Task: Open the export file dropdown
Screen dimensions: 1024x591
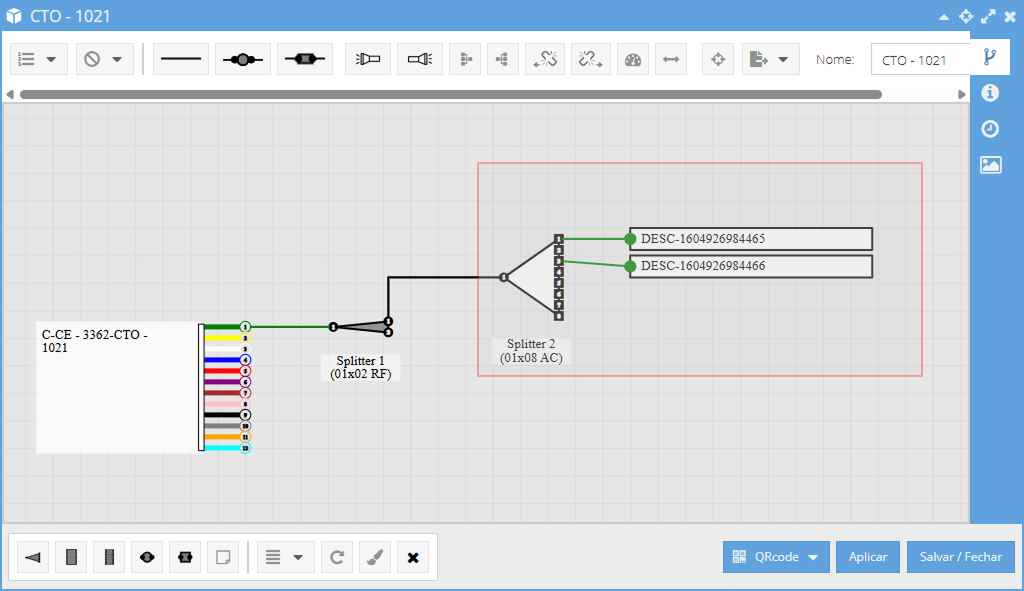Action: click(x=771, y=59)
